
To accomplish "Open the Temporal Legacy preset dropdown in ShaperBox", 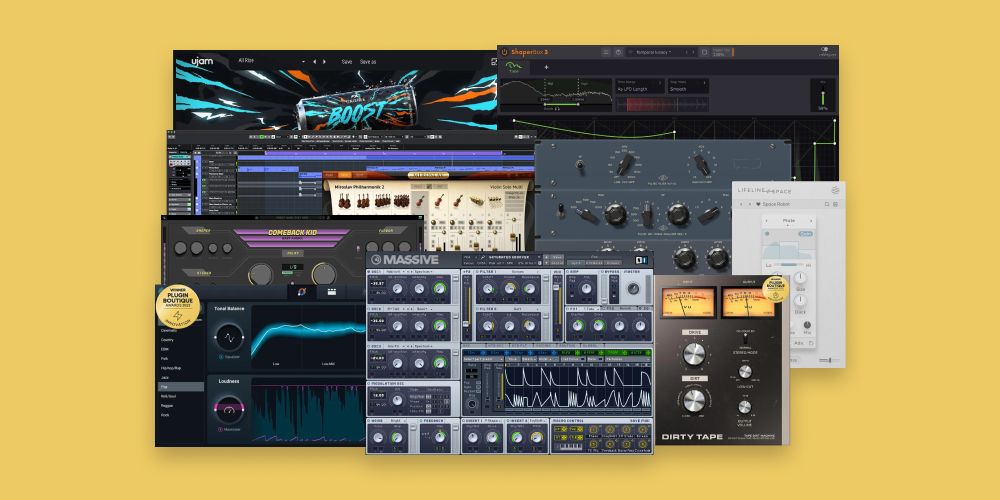I will (x=653, y=52).
